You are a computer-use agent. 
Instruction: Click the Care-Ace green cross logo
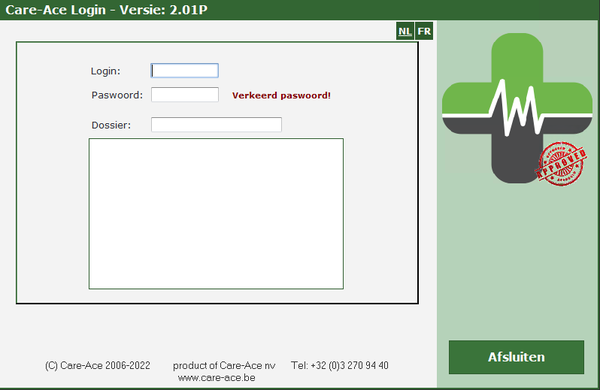(x=517, y=108)
